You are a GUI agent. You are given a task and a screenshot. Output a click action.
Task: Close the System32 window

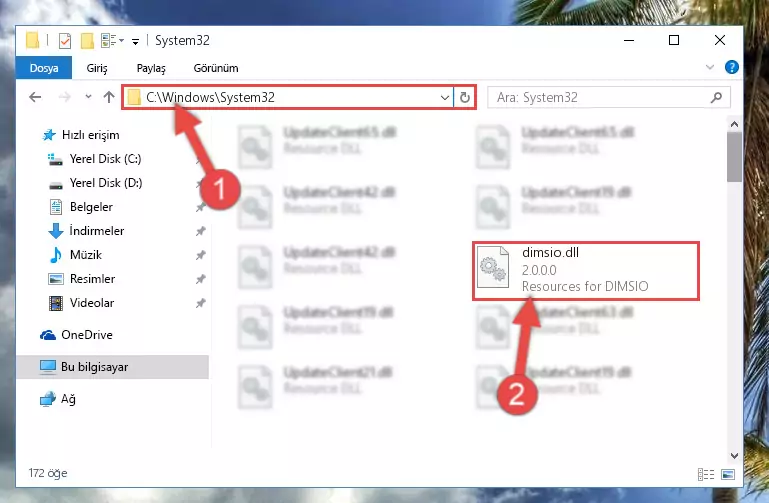(719, 40)
